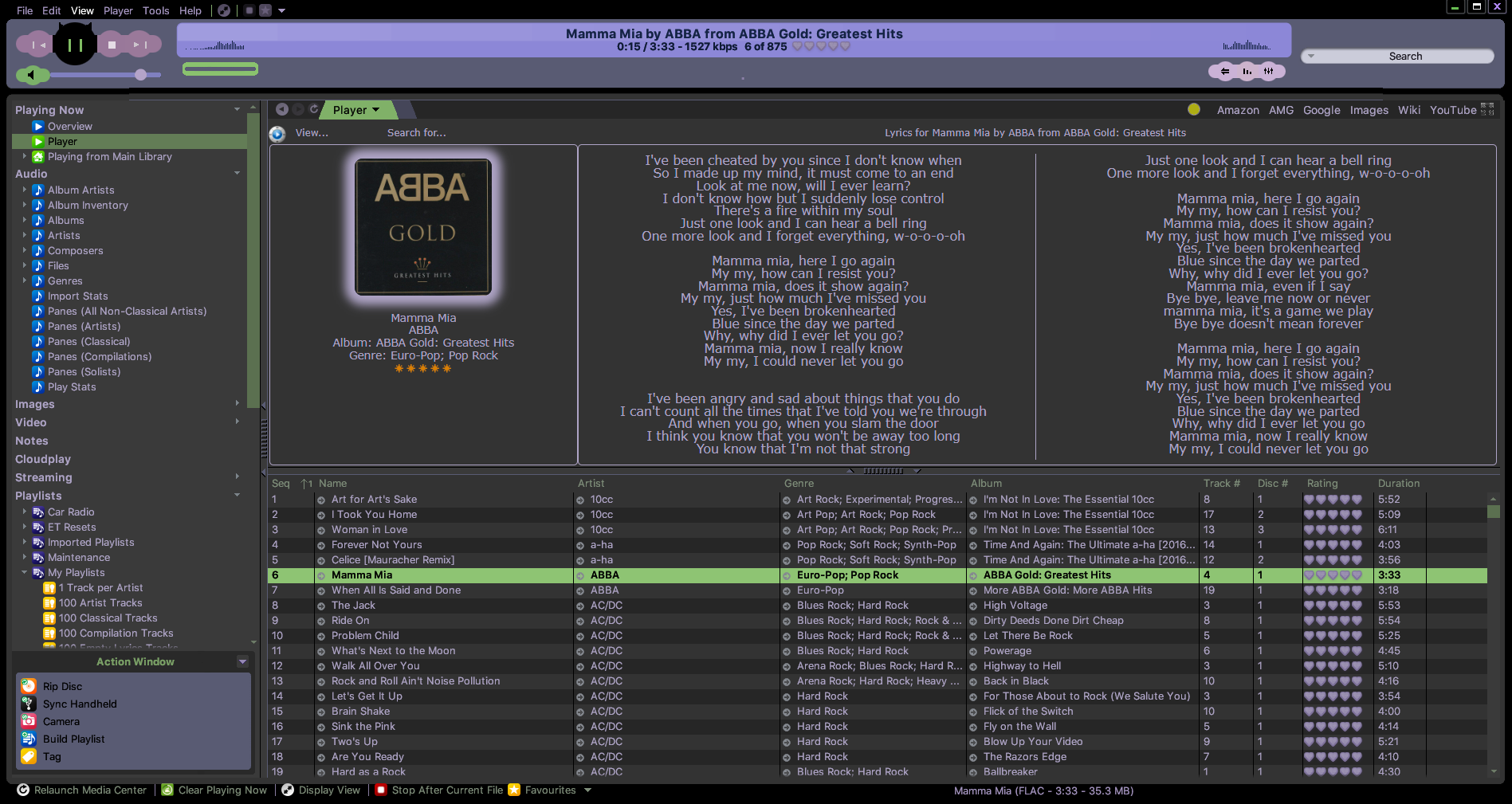Expand the Images section arrow
1512x804 pixels.
(237, 403)
